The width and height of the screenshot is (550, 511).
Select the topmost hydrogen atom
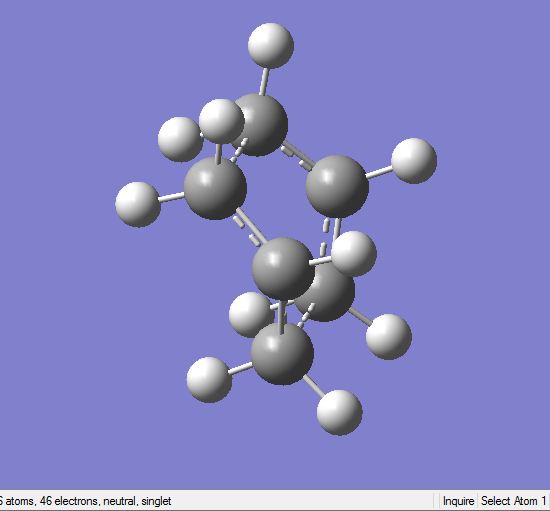[x=271, y=46]
